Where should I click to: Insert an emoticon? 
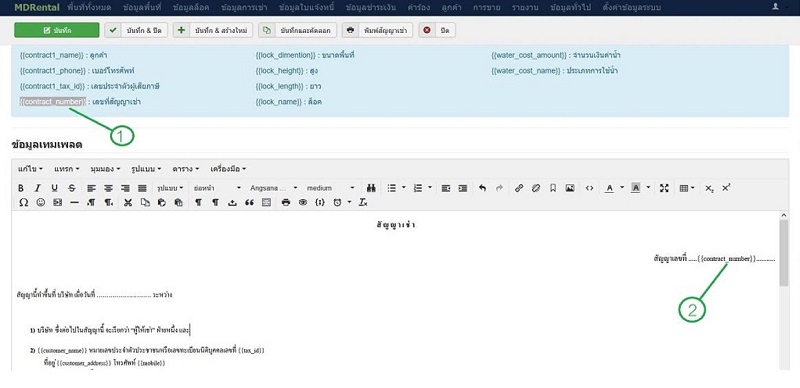[40, 203]
